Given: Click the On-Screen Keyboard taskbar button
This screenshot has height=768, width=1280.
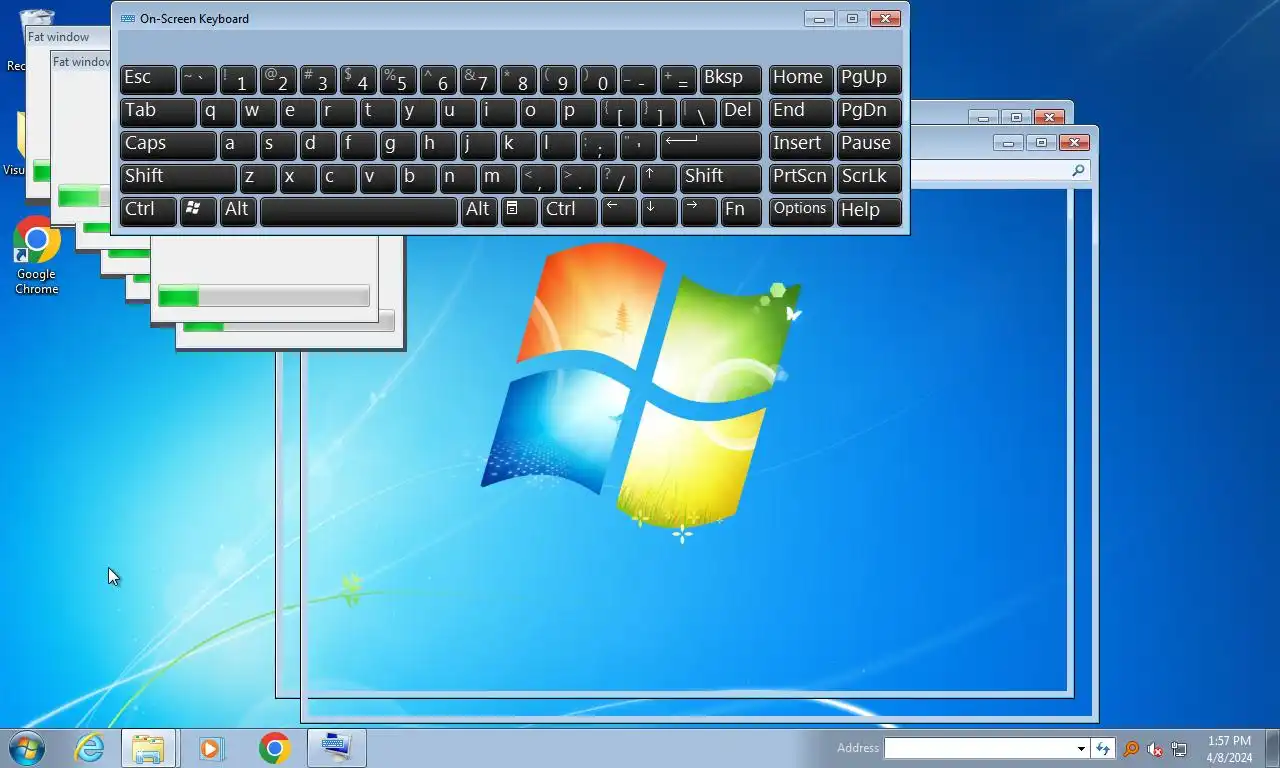Looking at the screenshot, I should coord(336,748).
